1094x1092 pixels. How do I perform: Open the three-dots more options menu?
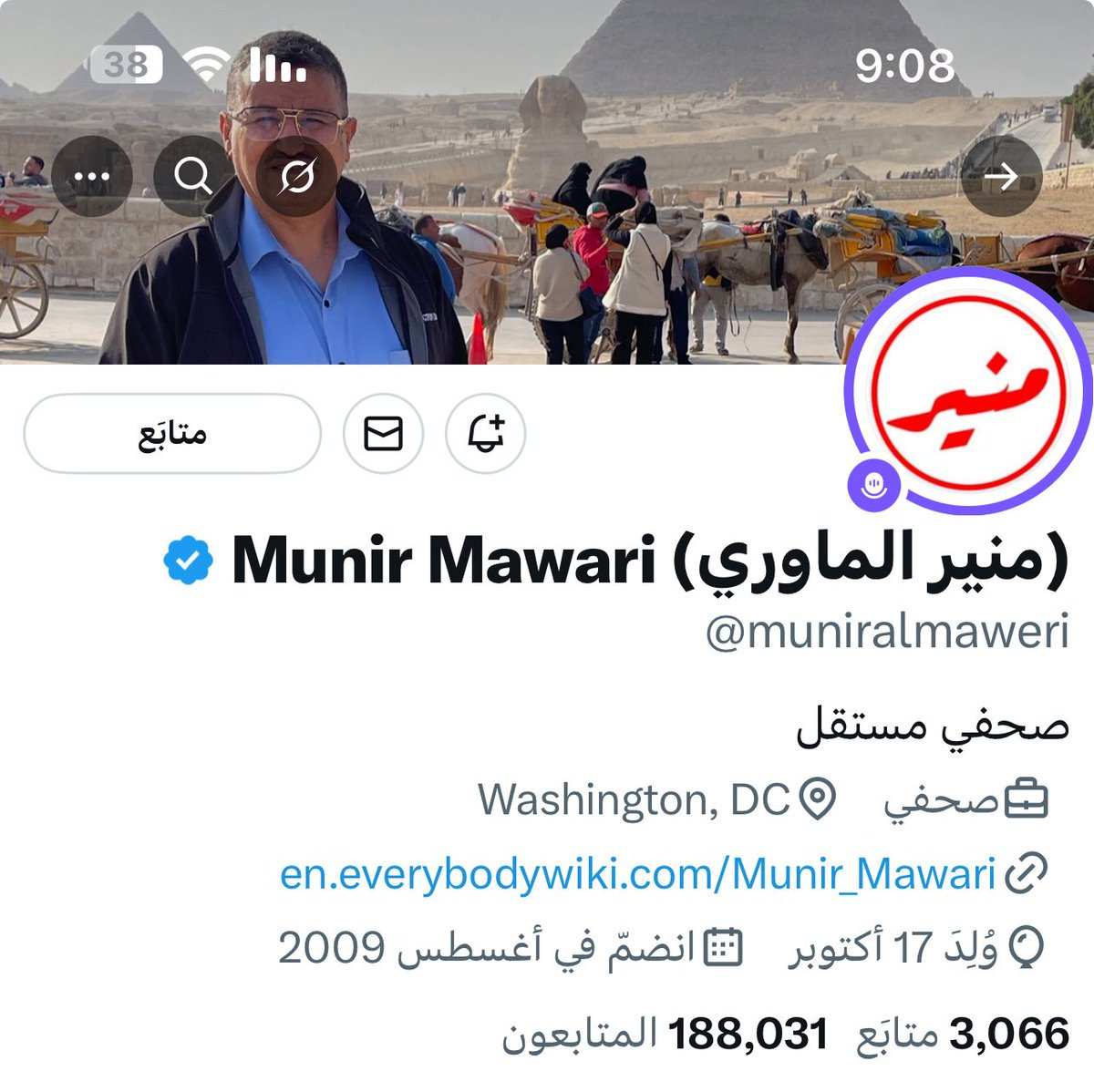(x=92, y=176)
